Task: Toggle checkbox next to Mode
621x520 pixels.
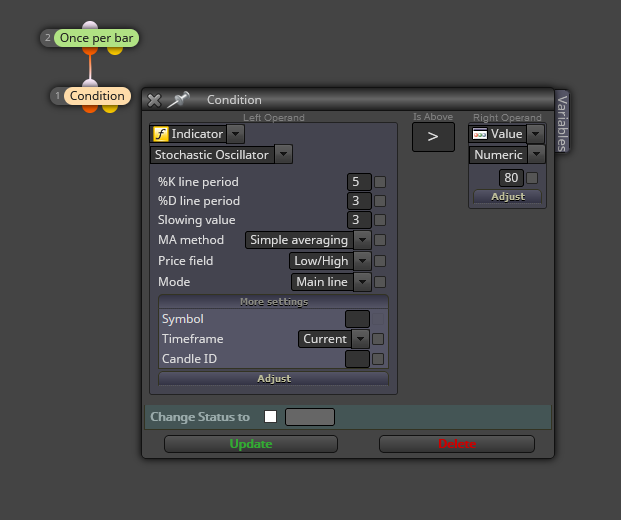Action: click(x=380, y=282)
